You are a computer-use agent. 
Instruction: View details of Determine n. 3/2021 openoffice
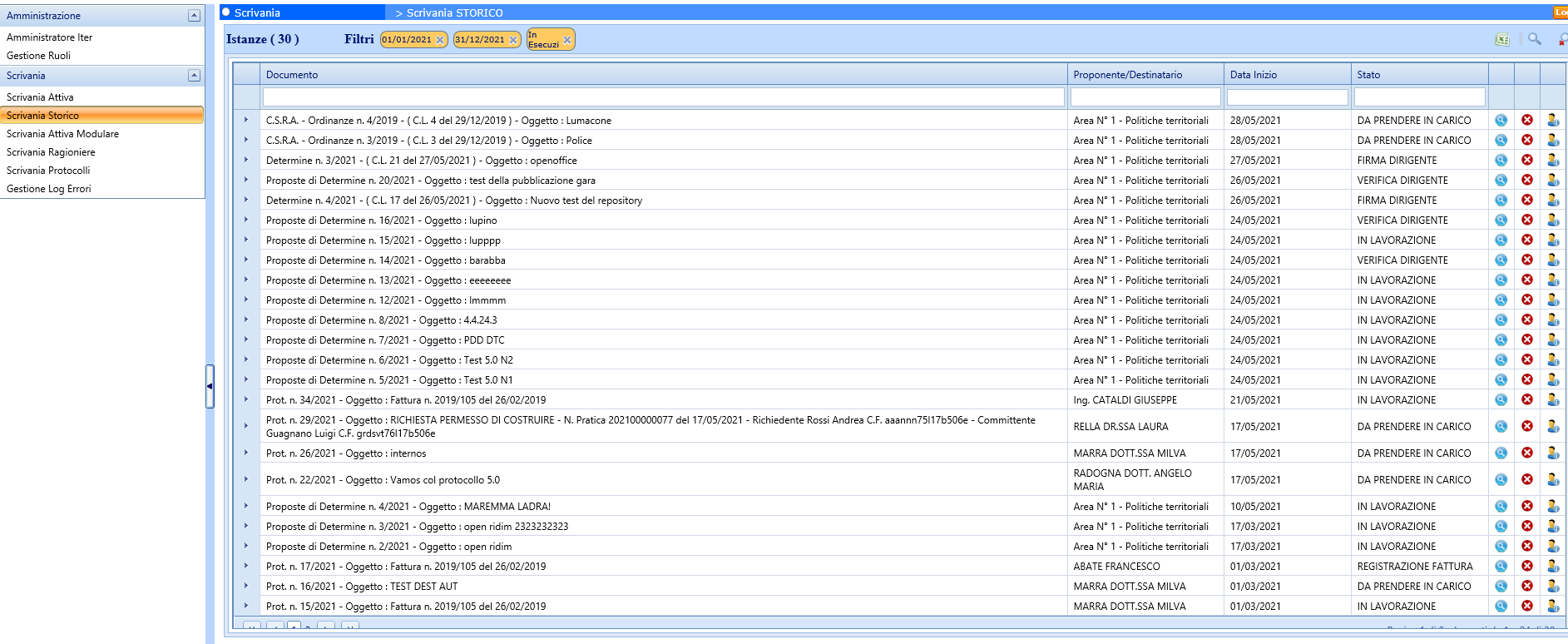pyautogui.click(x=1501, y=160)
